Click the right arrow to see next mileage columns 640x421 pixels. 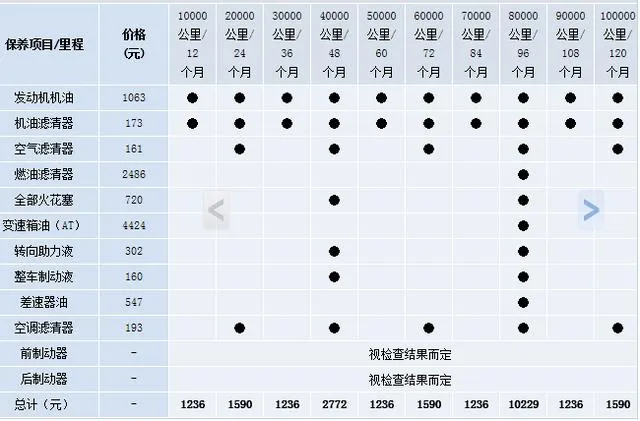click(591, 210)
